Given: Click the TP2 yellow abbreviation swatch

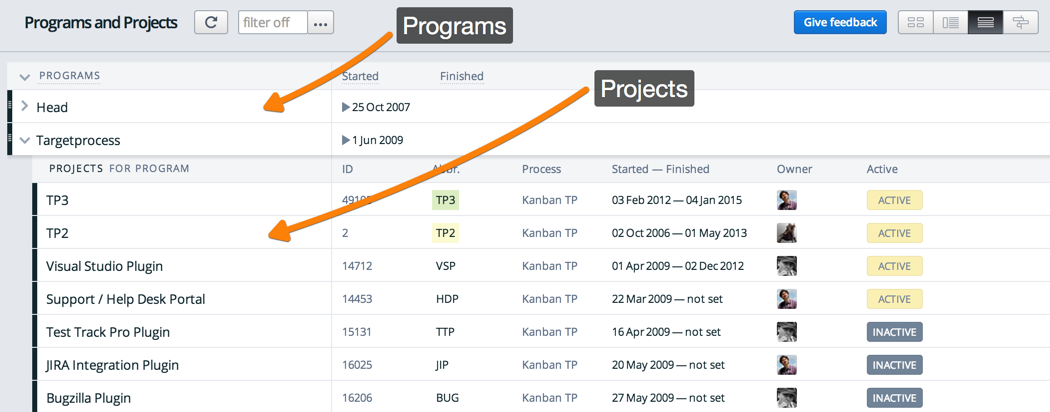Looking at the screenshot, I should click(x=445, y=233).
